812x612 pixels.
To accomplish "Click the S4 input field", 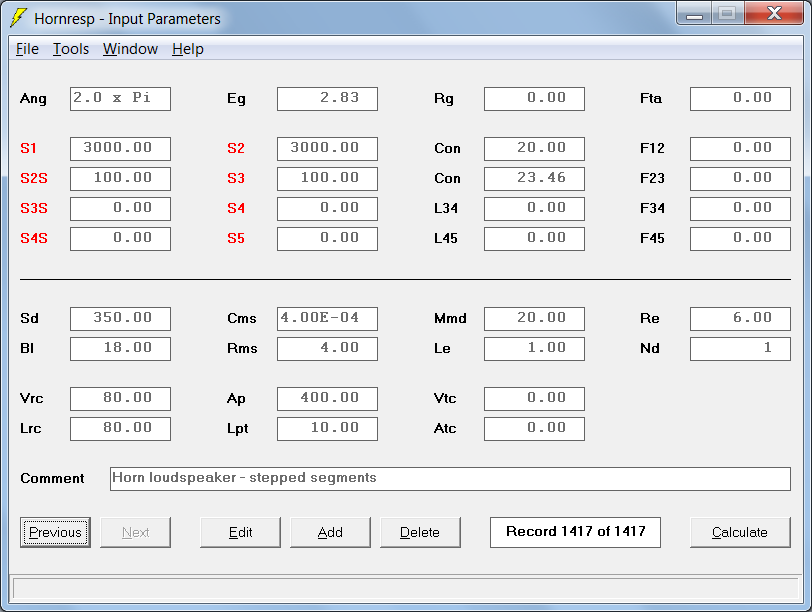I will pos(327,209).
